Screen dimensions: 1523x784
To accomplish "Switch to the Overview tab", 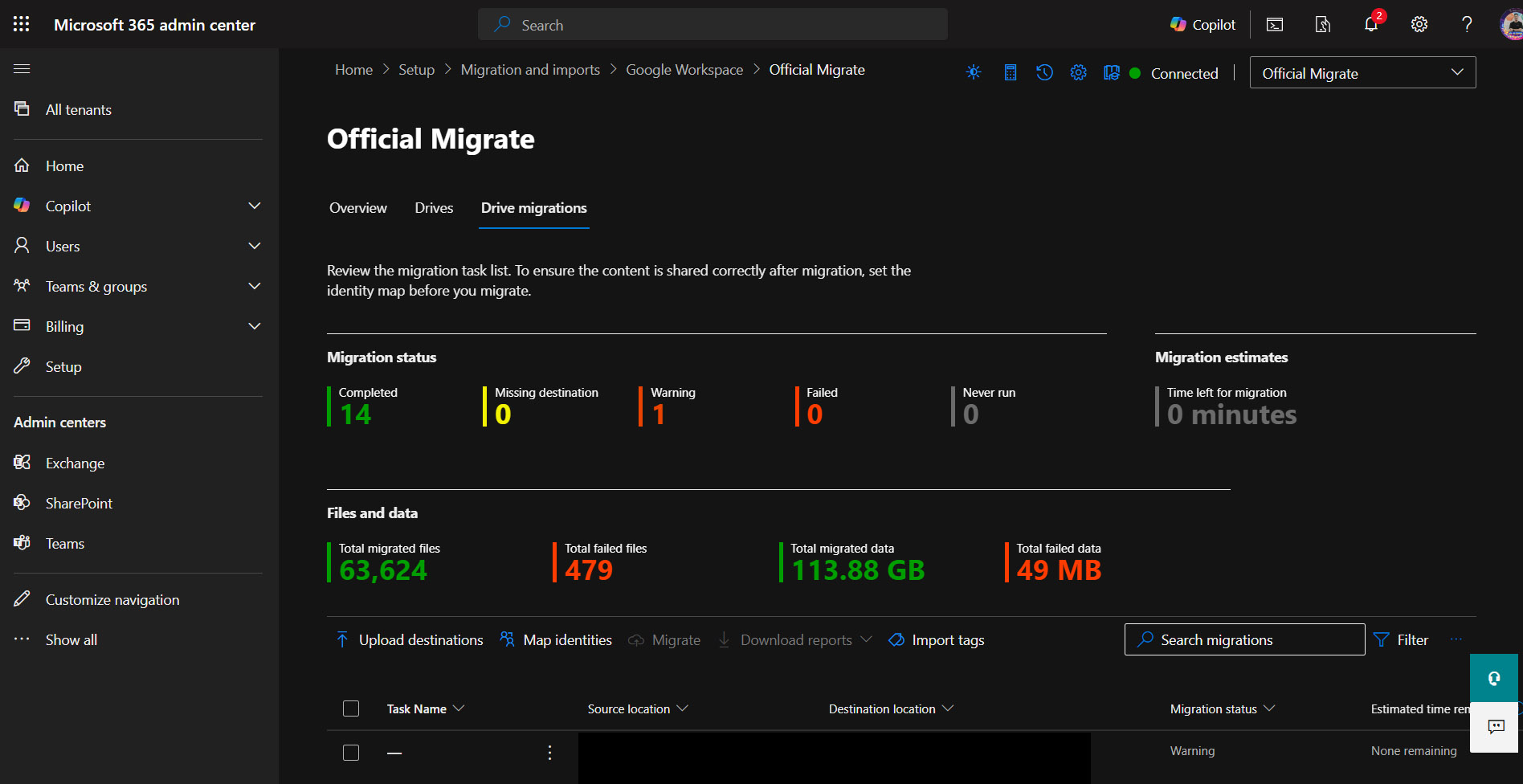I will pos(357,207).
